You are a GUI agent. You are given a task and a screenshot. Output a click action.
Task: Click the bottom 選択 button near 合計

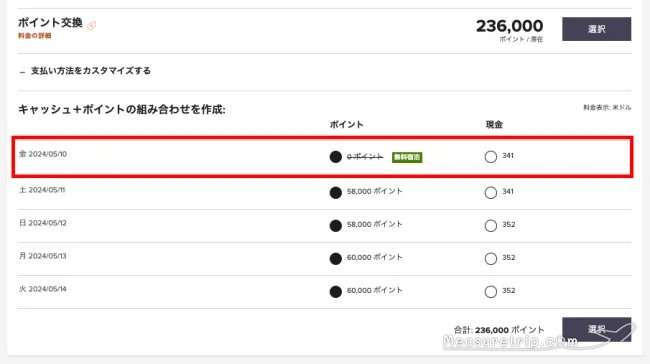point(597,330)
